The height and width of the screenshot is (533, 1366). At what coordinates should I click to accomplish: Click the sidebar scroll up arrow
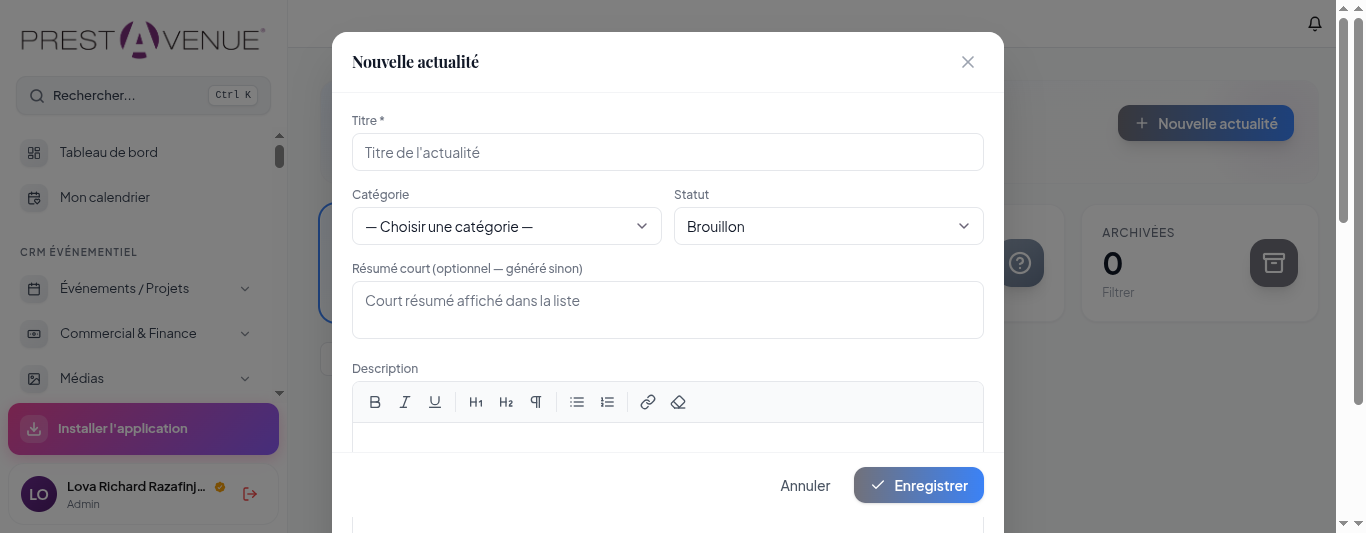[x=279, y=135]
